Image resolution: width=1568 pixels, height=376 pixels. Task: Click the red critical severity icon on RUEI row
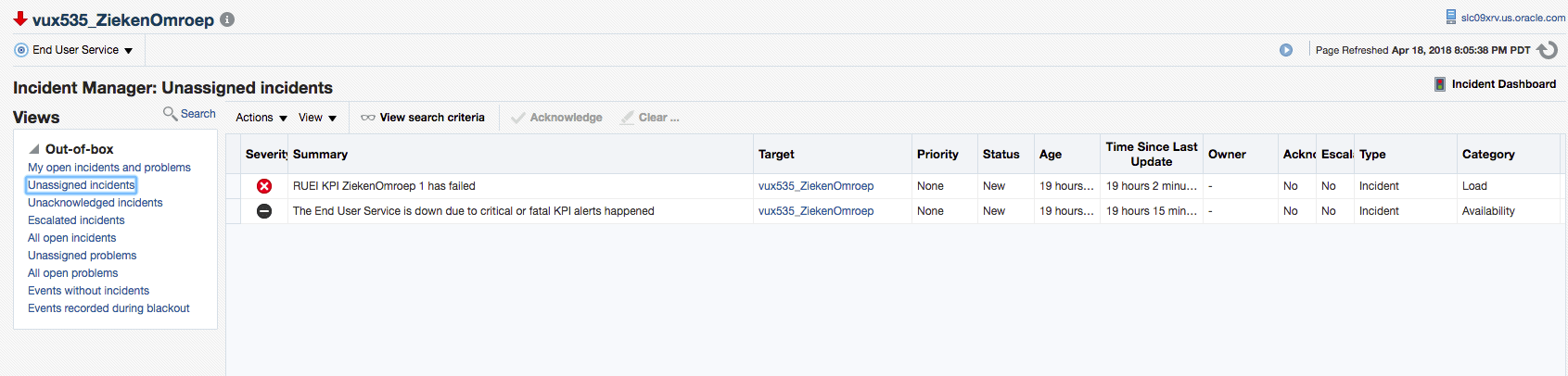tap(264, 186)
